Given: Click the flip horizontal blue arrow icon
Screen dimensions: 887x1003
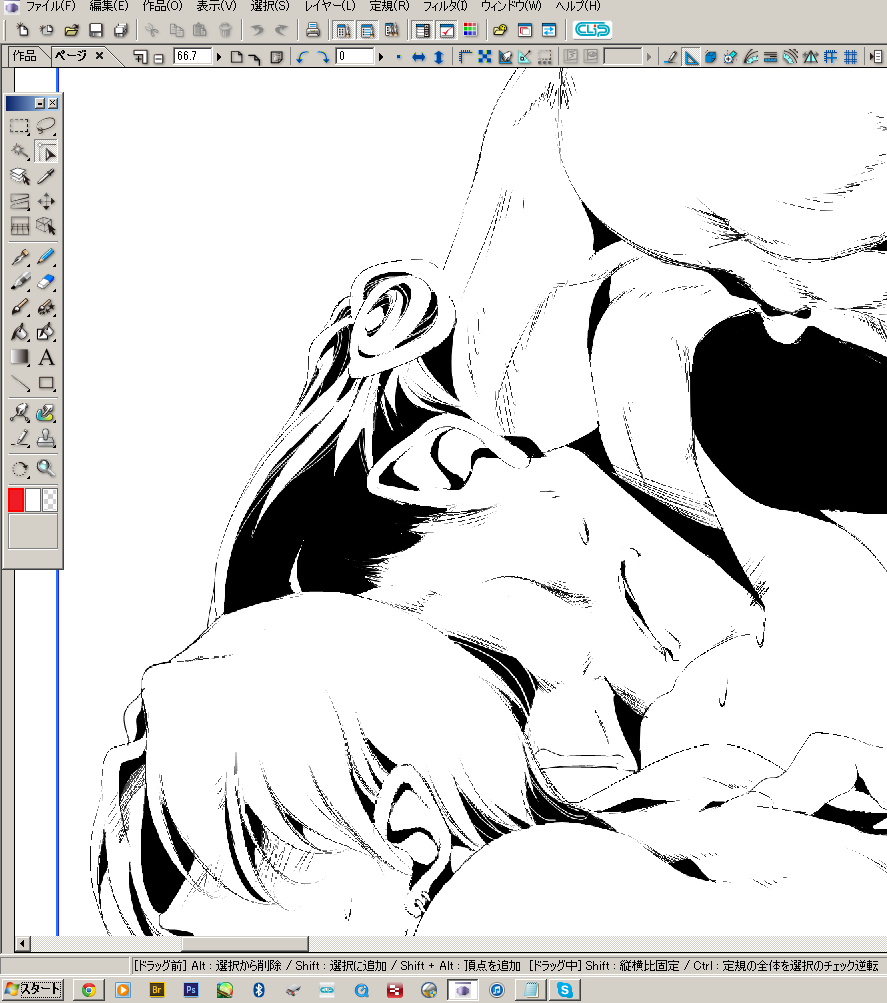Looking at the screenshot, I should point(418,57).
